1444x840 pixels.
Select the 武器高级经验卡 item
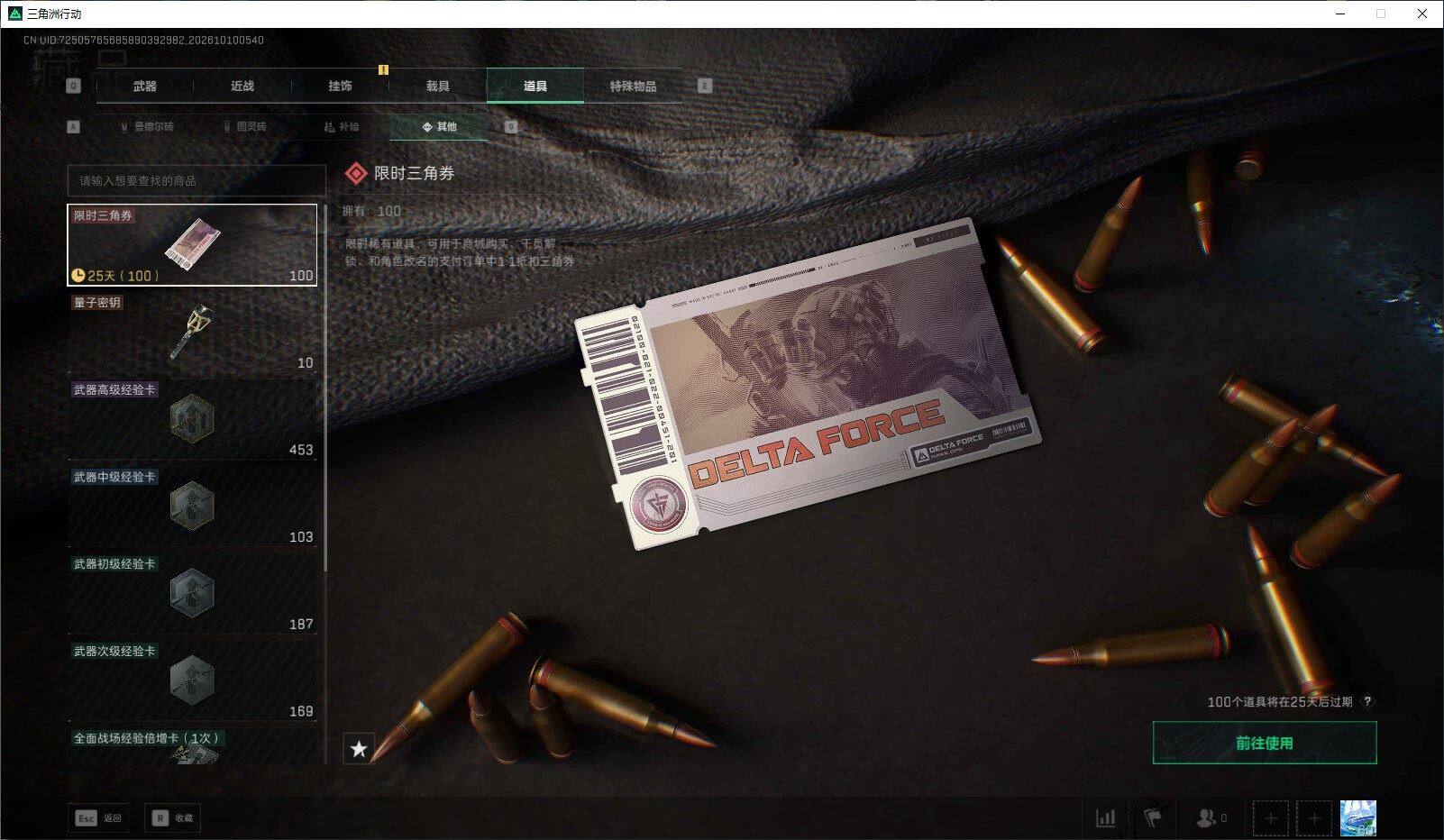click(x=192, y=420)
